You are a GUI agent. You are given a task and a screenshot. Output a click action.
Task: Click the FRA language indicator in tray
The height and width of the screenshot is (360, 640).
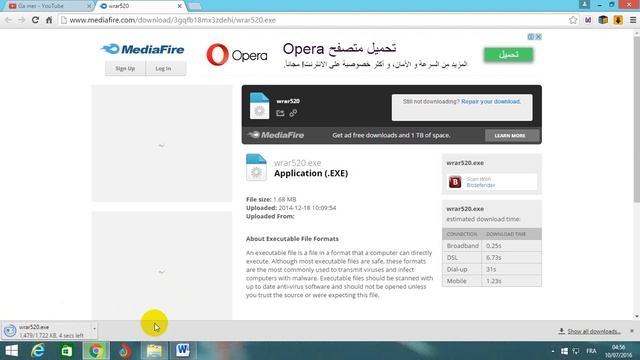click(x=591, y=351)
